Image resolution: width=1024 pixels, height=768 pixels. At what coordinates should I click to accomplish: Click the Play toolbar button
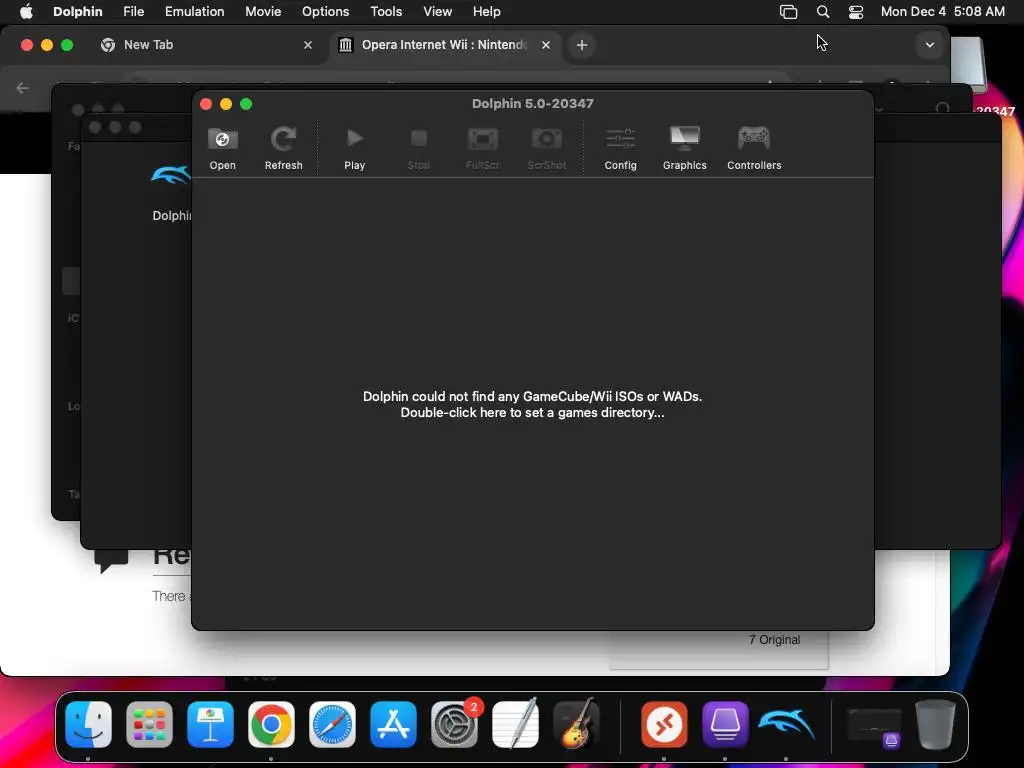[355, 148]
